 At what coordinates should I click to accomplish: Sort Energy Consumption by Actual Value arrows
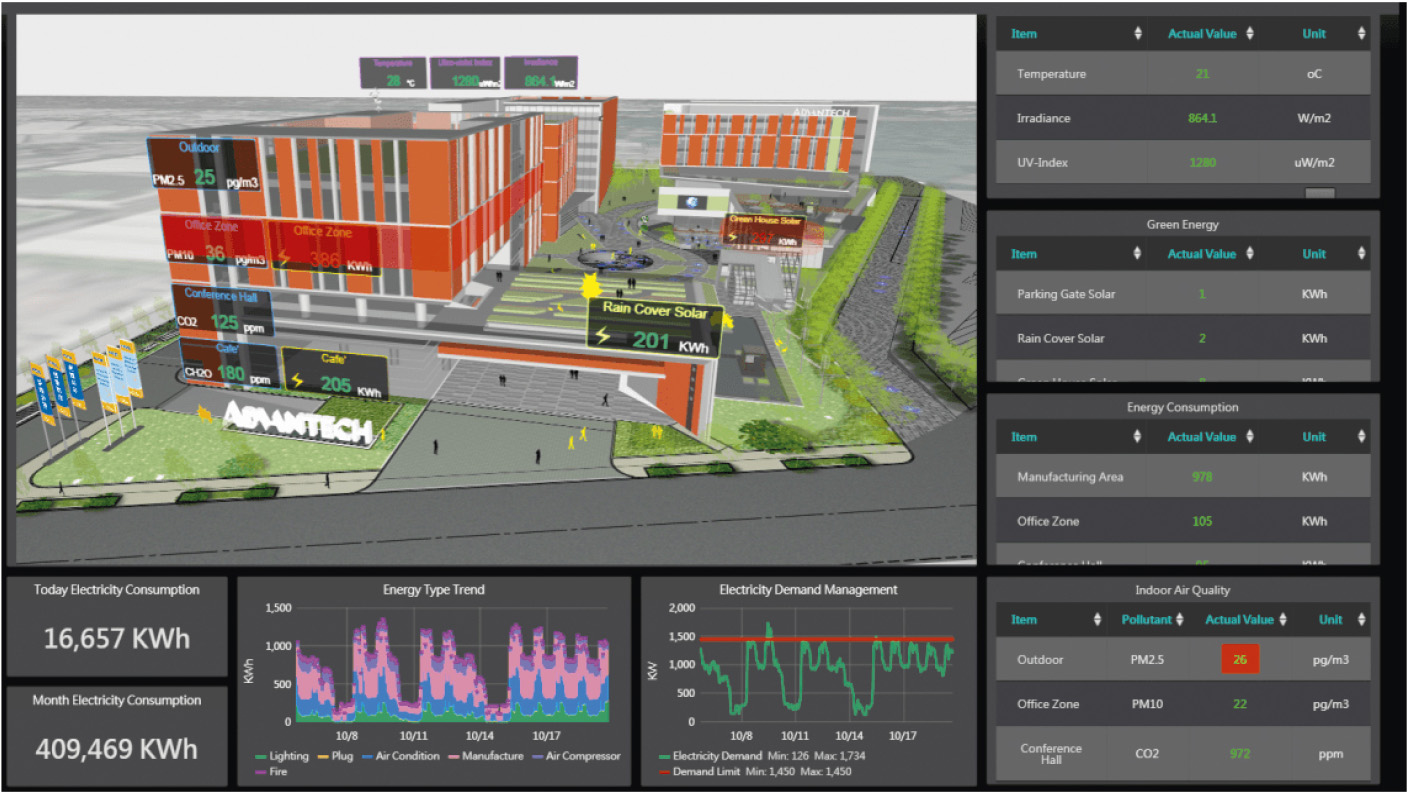(1249, 437)
